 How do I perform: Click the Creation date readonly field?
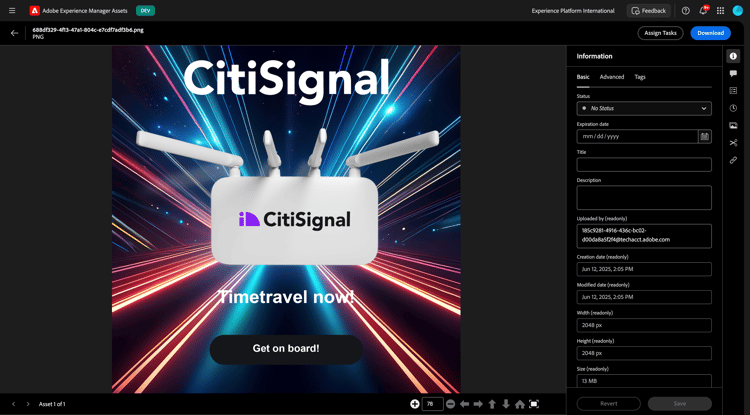(x=644, y=269)
